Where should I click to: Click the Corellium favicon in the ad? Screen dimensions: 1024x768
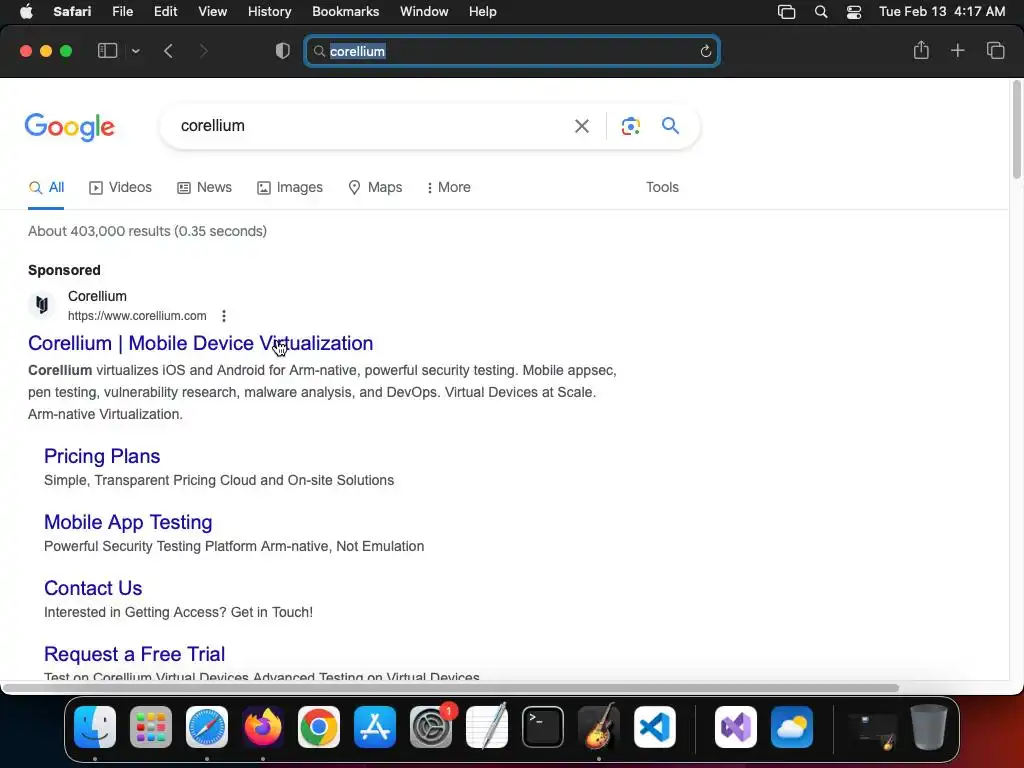pos(42,305)
